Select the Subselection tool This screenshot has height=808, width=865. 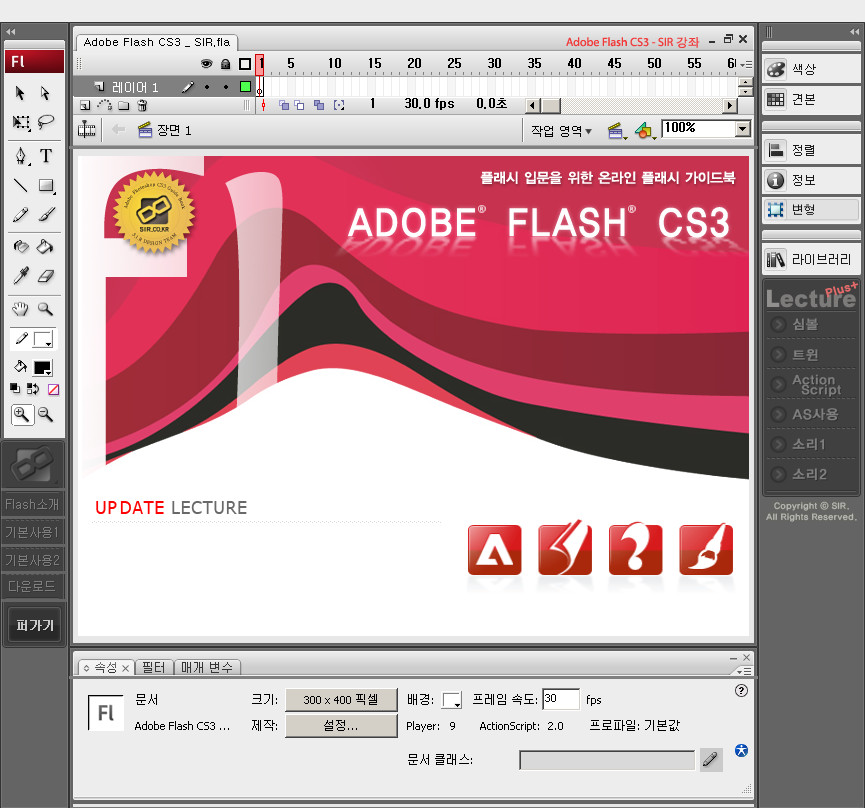click(45, 93)
